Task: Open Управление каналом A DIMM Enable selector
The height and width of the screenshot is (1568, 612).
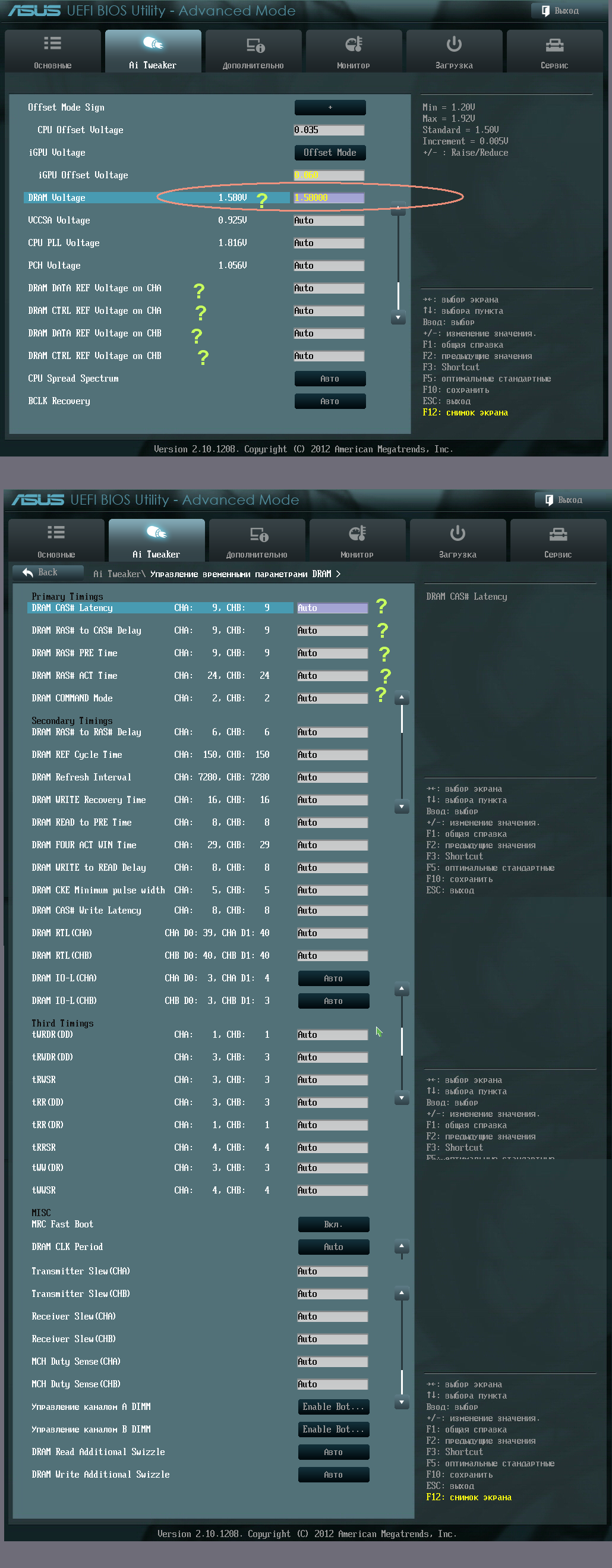Action: [334, 1407]
